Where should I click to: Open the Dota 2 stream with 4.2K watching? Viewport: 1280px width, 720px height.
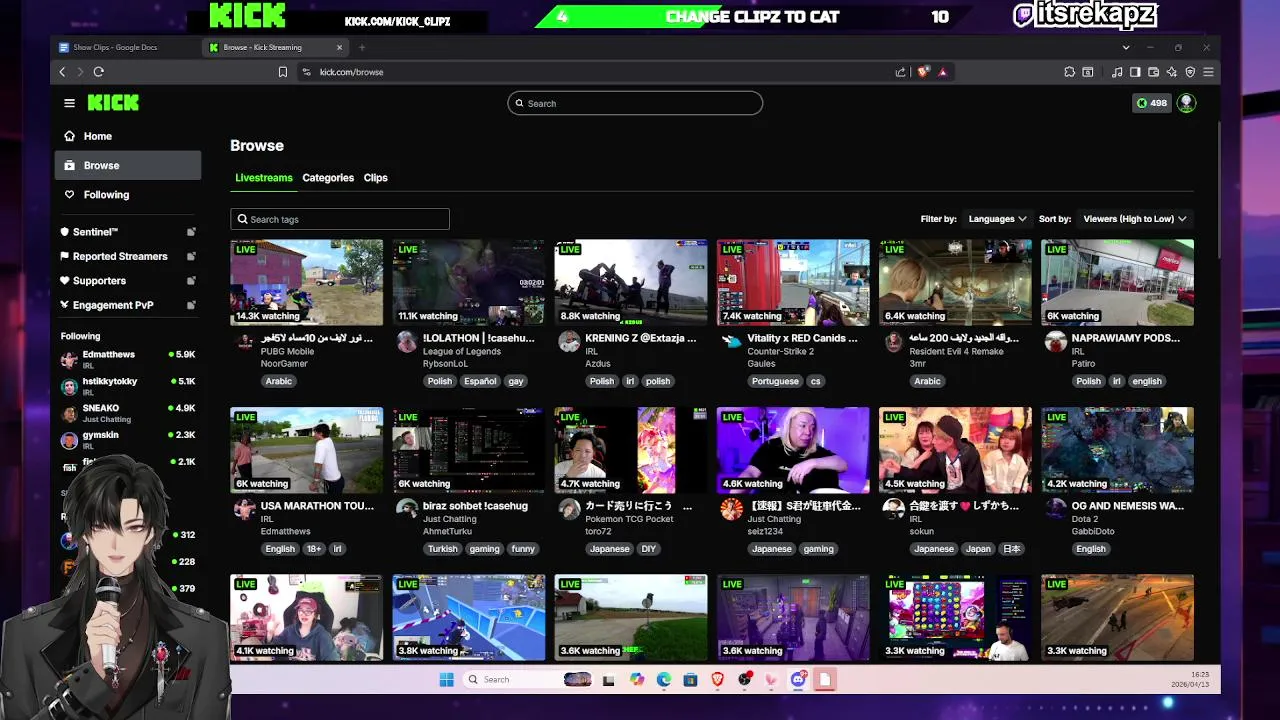pos(1117,450)
